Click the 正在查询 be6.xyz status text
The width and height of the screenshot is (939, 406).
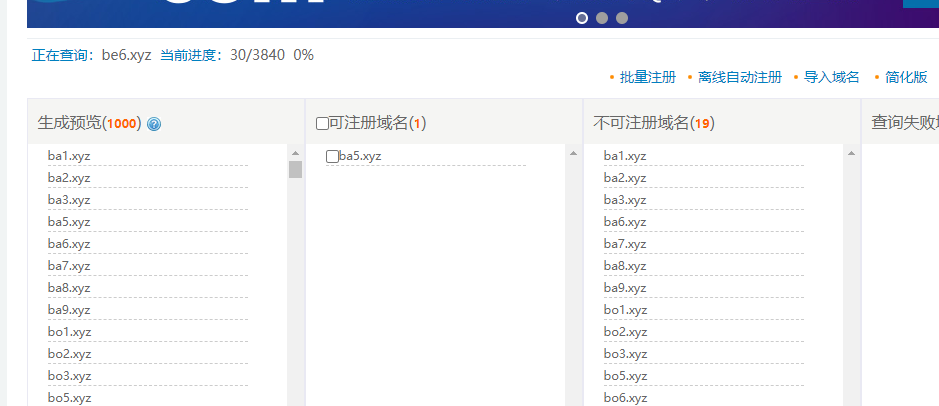tap(91, 55)
